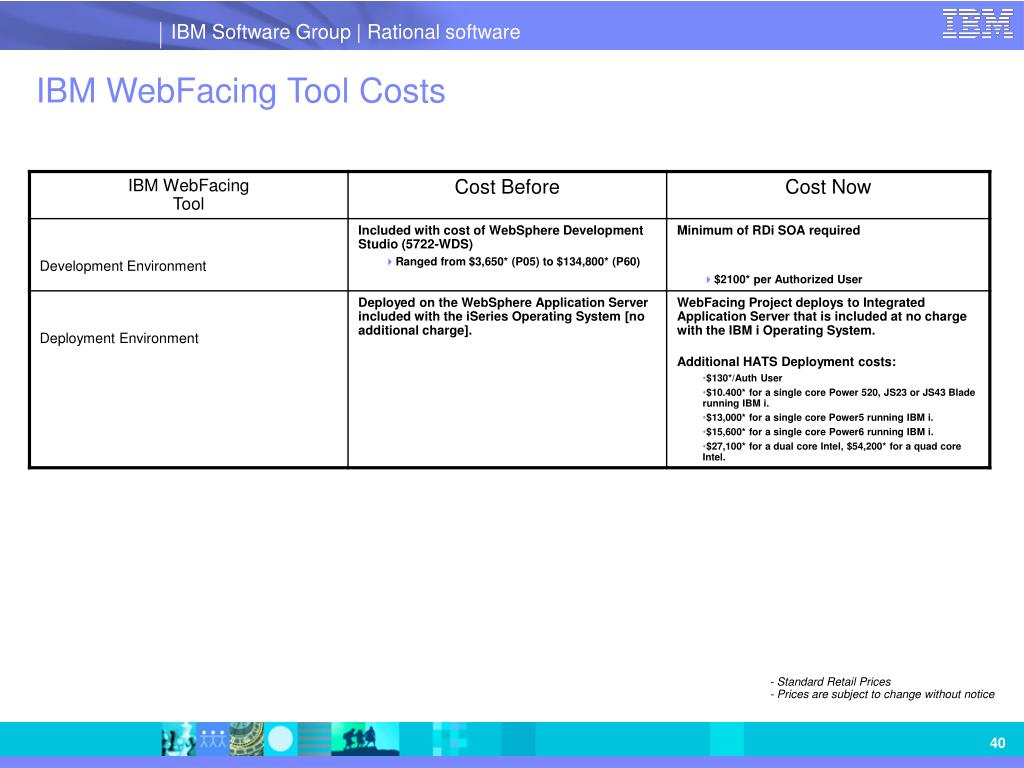1024x768 pixels.
Task: Select the Cost Now column header
Action: click(x=827, y=187)
